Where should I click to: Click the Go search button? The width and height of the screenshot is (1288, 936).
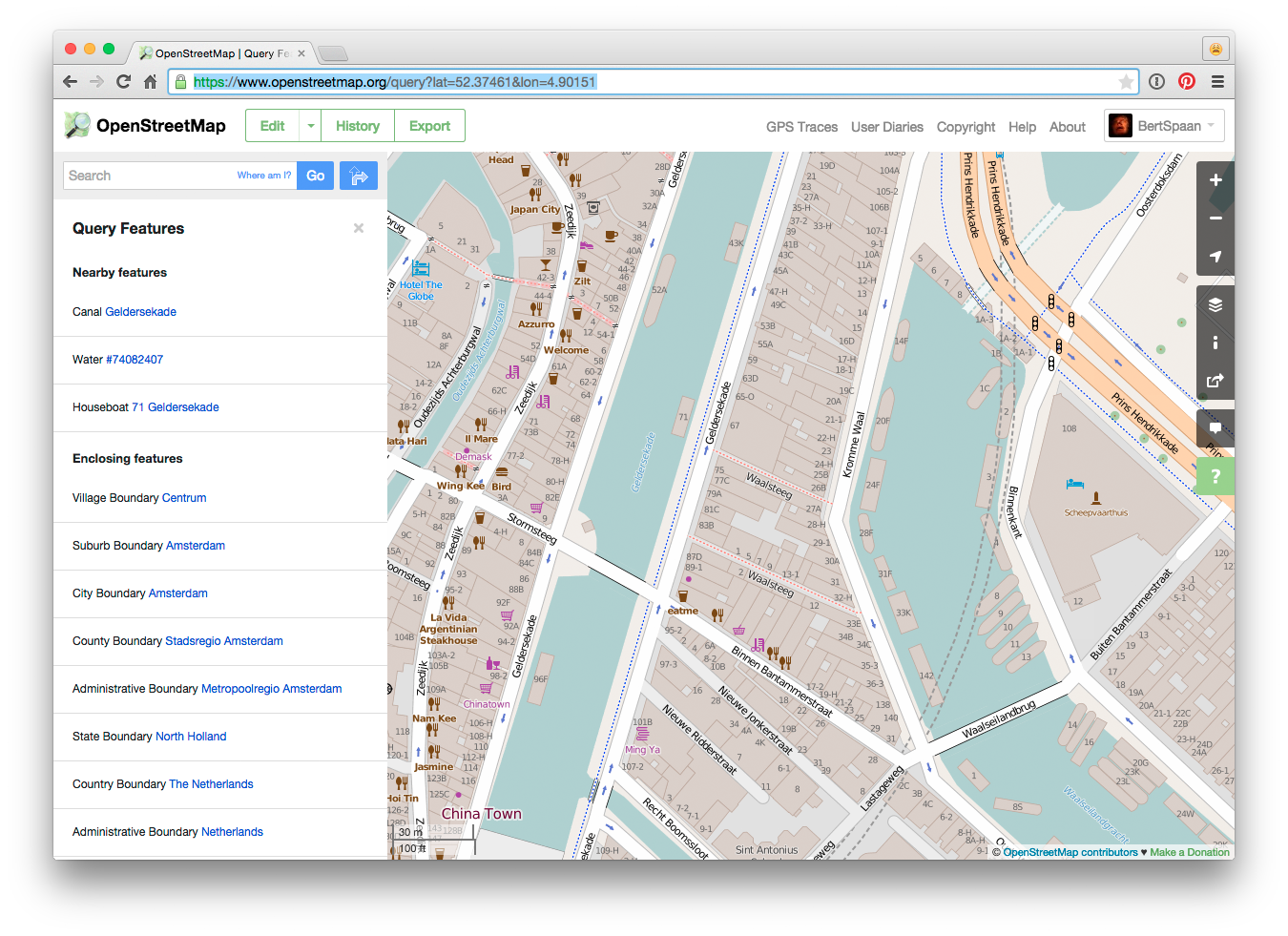pyautogui.click(x=316, y=176)
